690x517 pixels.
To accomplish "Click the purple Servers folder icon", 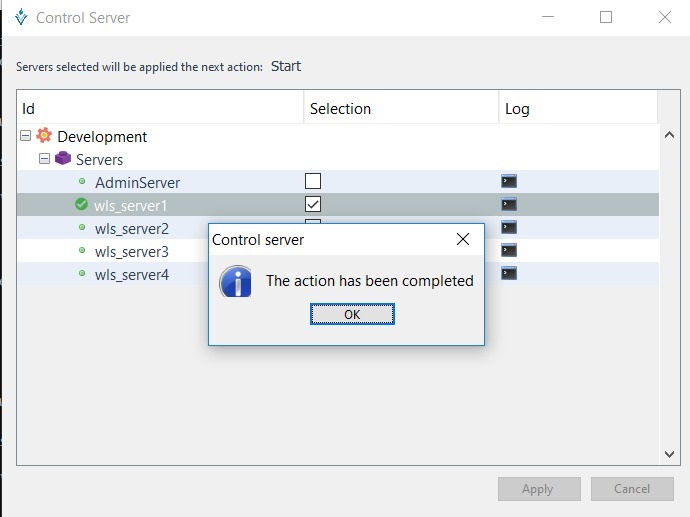I will [63, 159].
